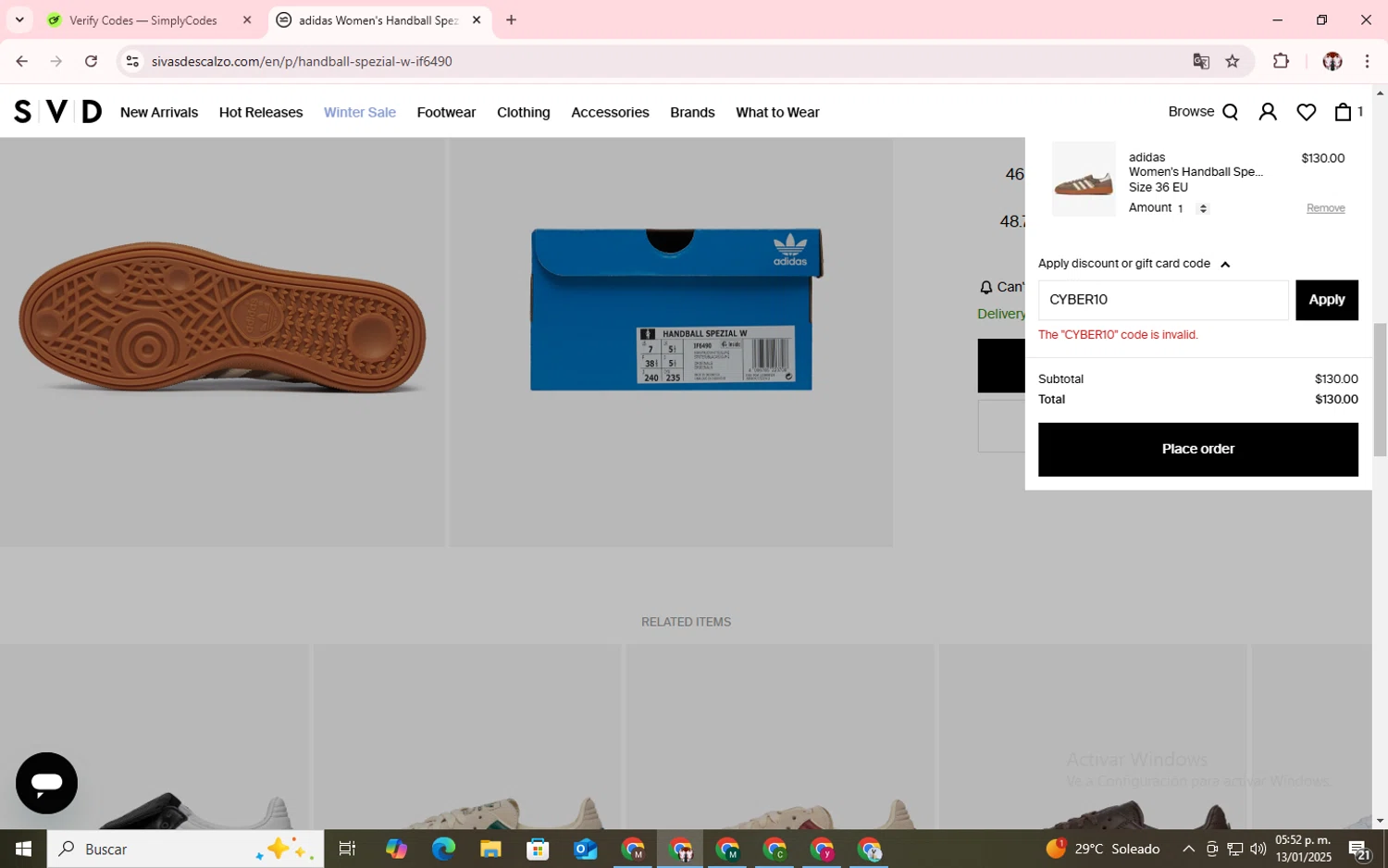Click the cart item shoe thumbnail

click(1084, 179)
